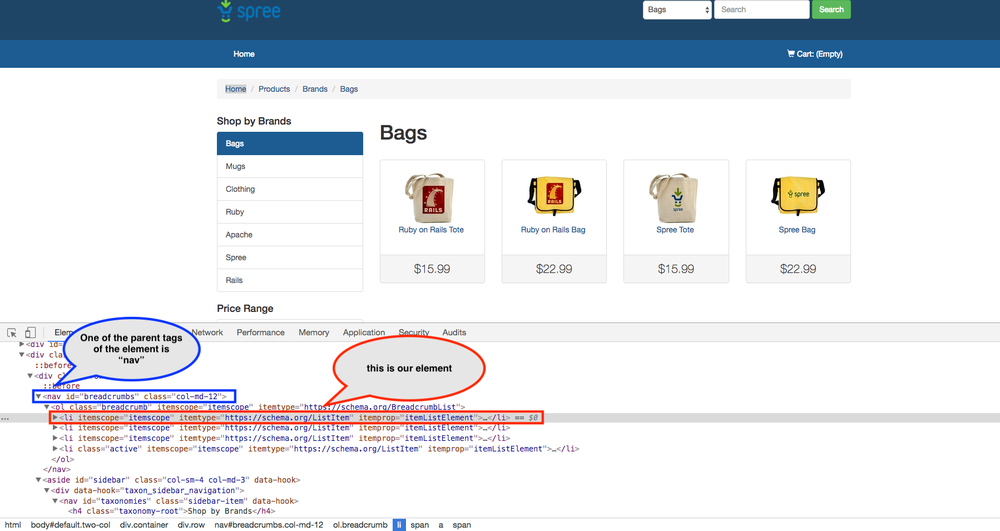Switch to the DevTools Audits tab
The image size is (1000, 531).
[454, 333]
